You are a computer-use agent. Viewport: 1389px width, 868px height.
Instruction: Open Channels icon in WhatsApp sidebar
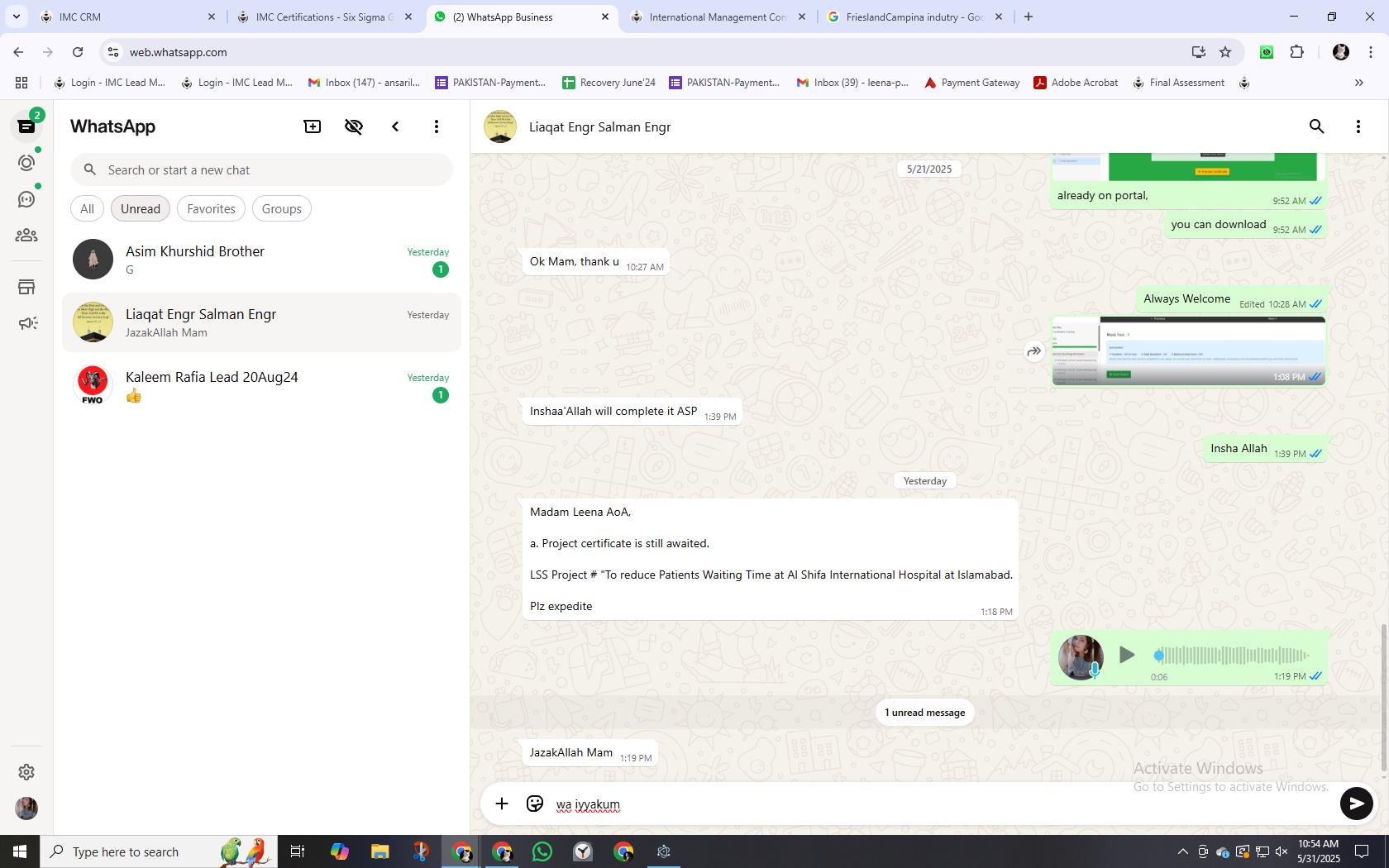click(x=26, y=199)
